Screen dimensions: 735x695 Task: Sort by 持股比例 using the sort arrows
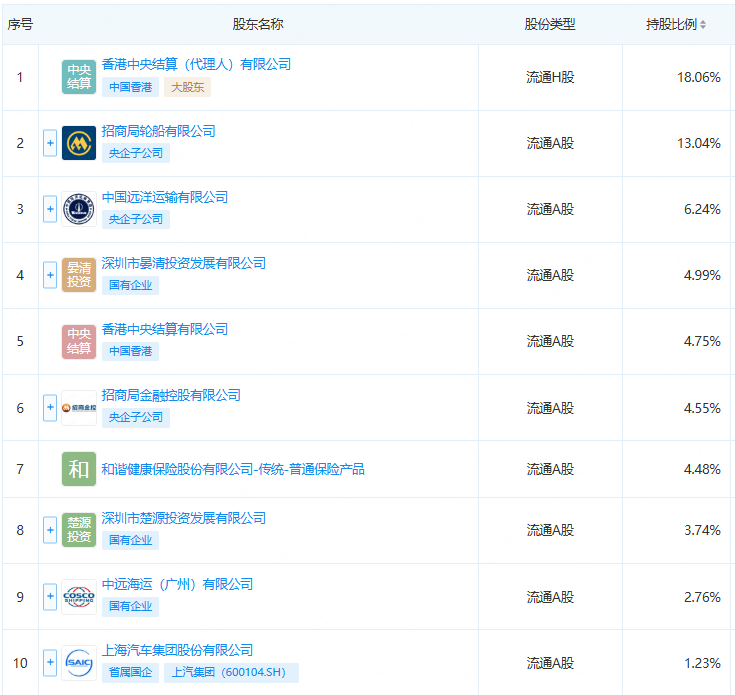click(x=703, y=24)
